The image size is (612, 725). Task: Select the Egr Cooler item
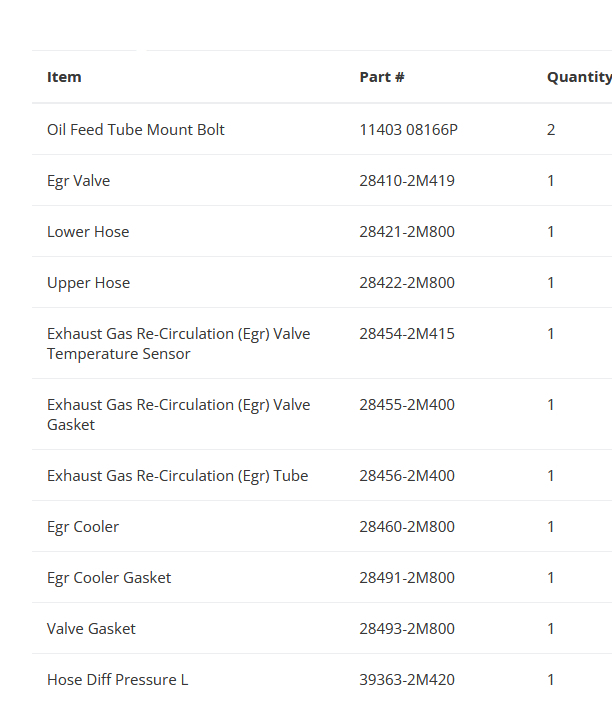click(83, 527)
